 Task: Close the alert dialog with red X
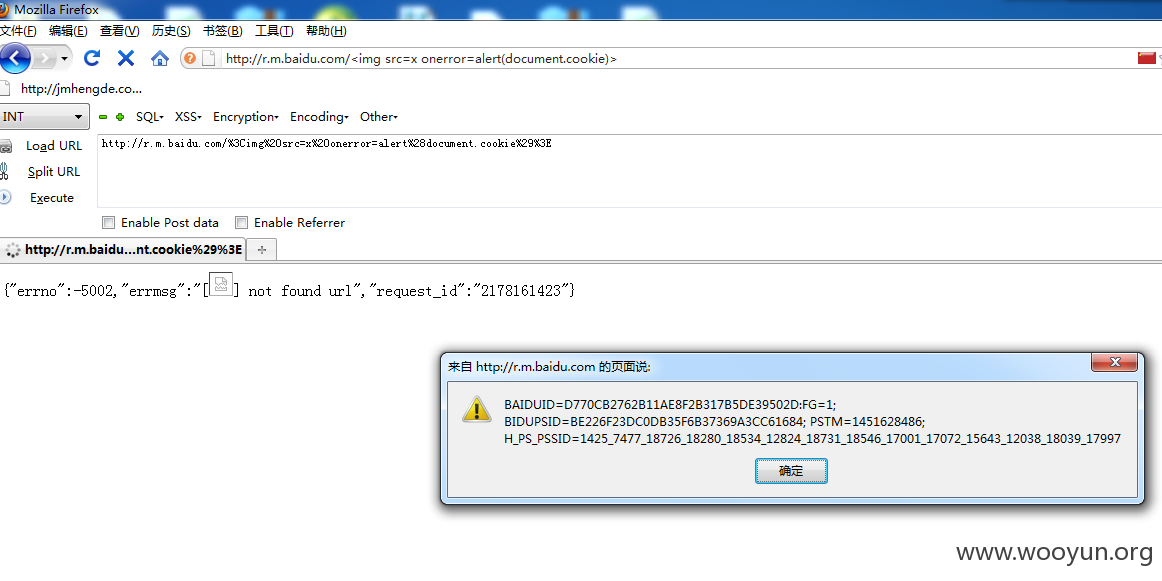1114,362
